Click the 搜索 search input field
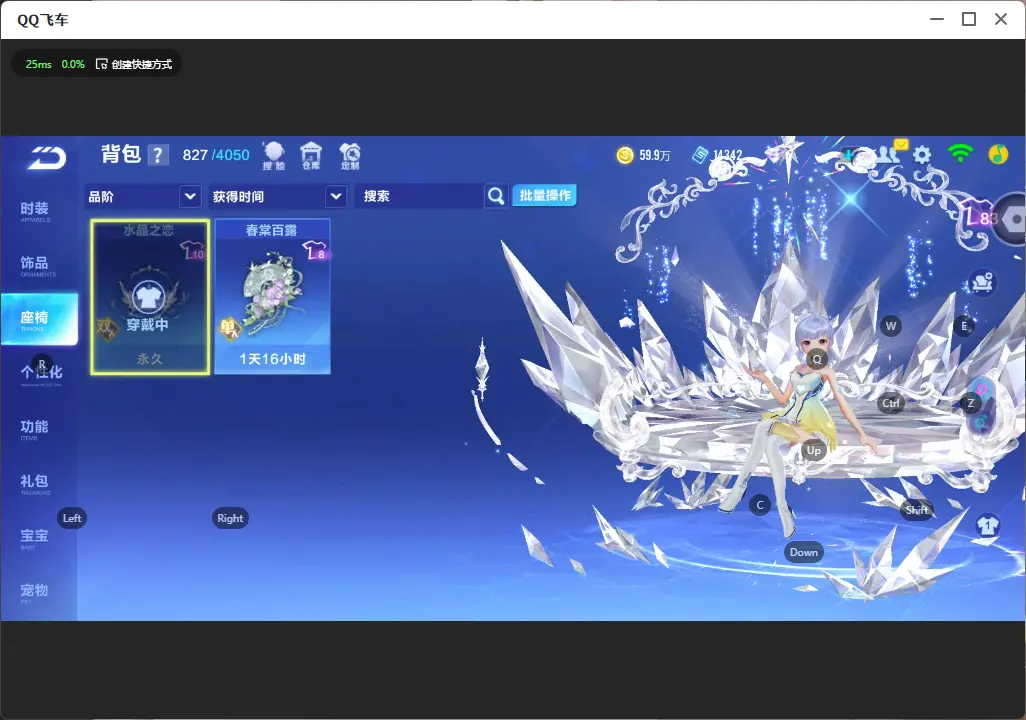 [419, 196]
